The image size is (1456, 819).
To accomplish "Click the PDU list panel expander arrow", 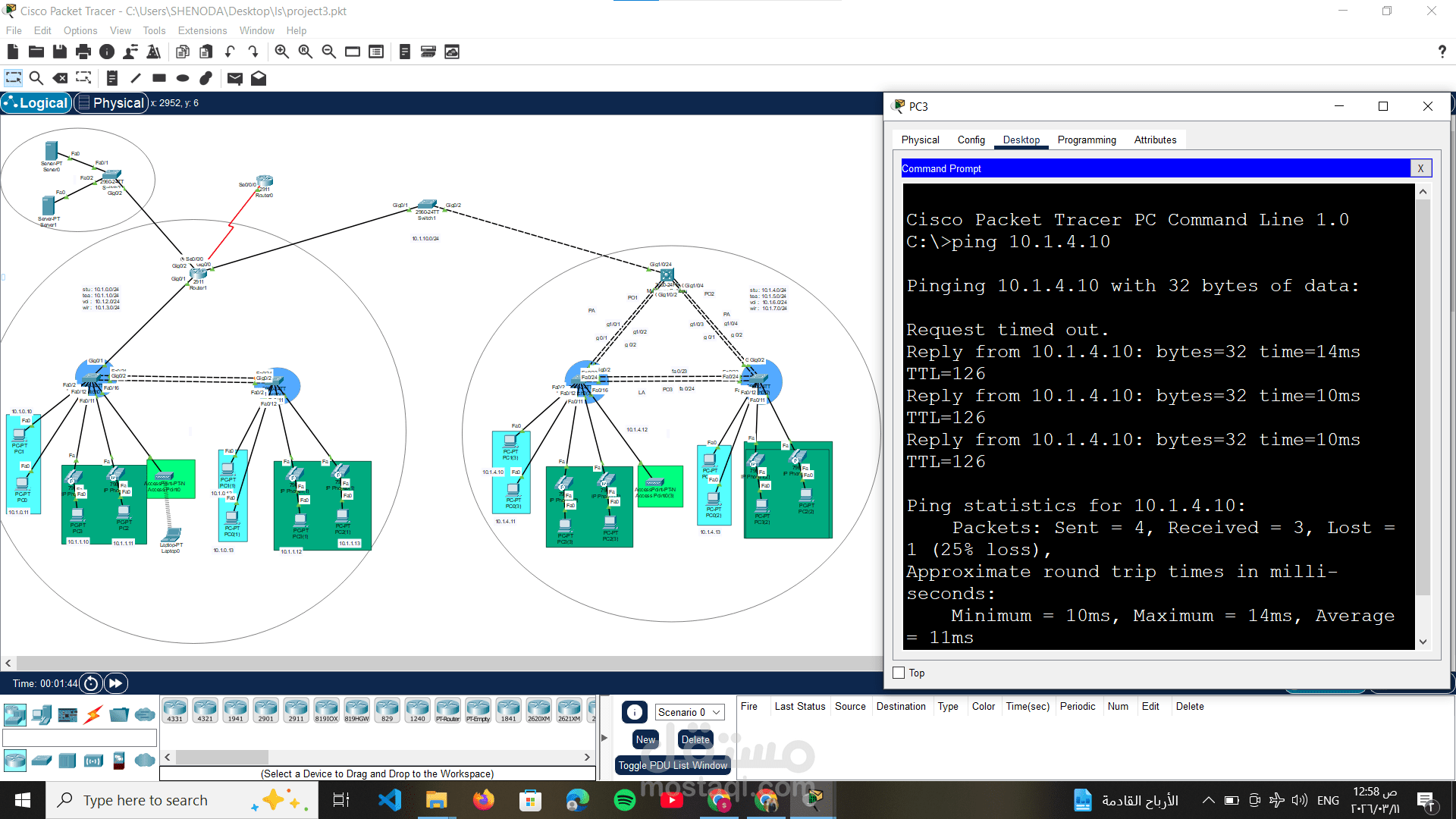I will (604, 737).
